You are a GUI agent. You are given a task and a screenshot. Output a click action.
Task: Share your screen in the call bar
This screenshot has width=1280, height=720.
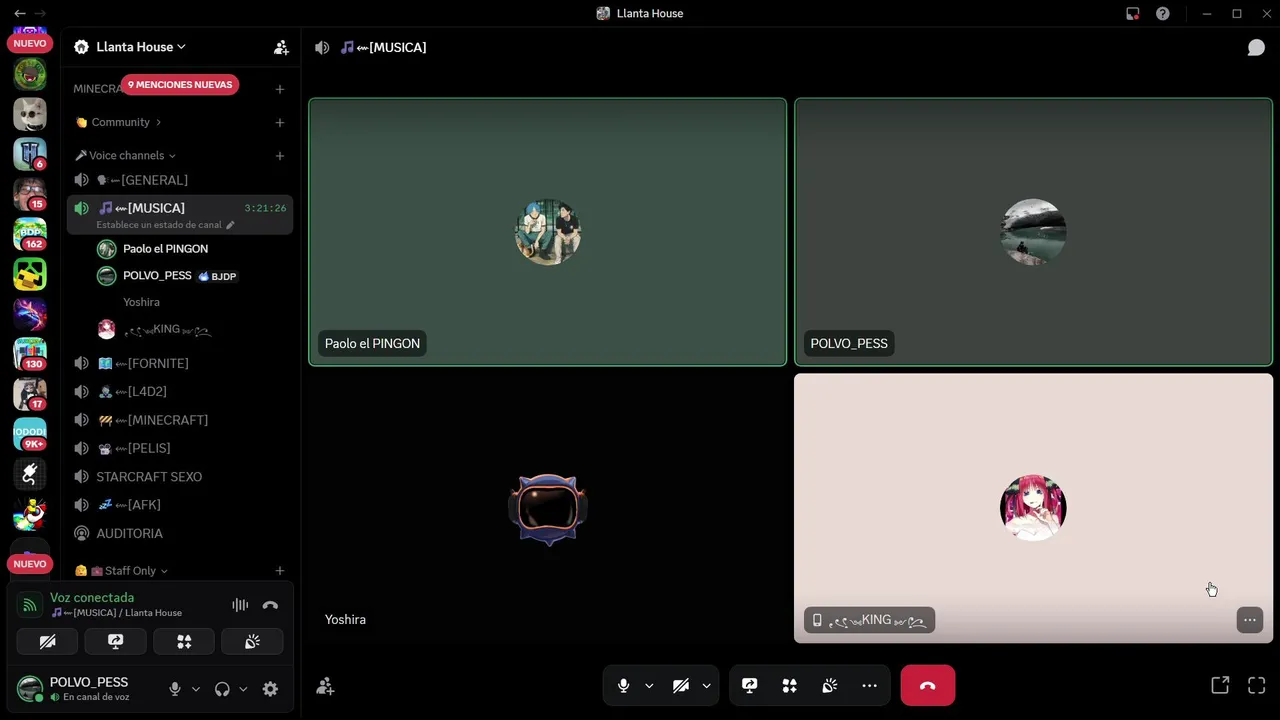(750, 686)
